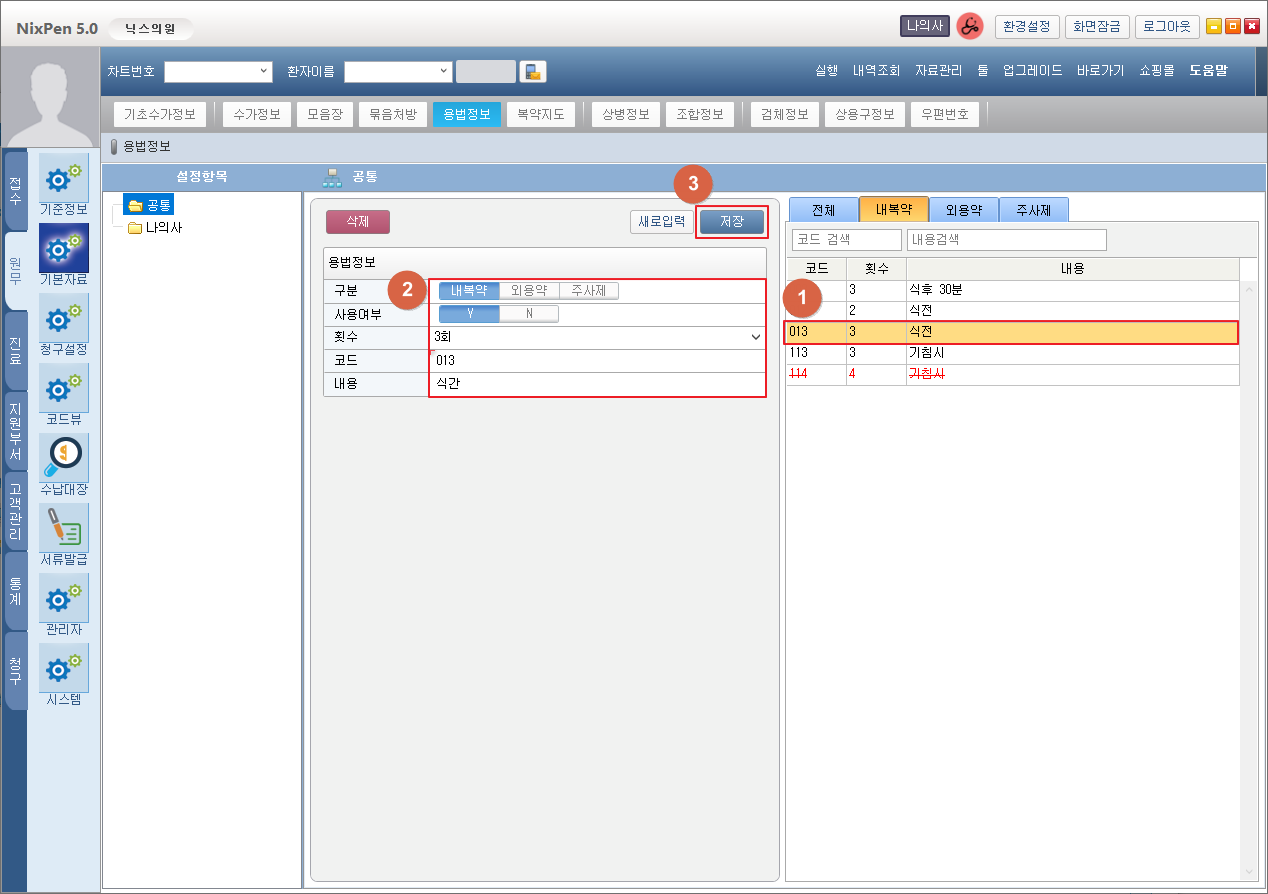Screen dimensions: 1268x894
Task: Click the patient search icon beside name field
Action: tap(533, 72)
